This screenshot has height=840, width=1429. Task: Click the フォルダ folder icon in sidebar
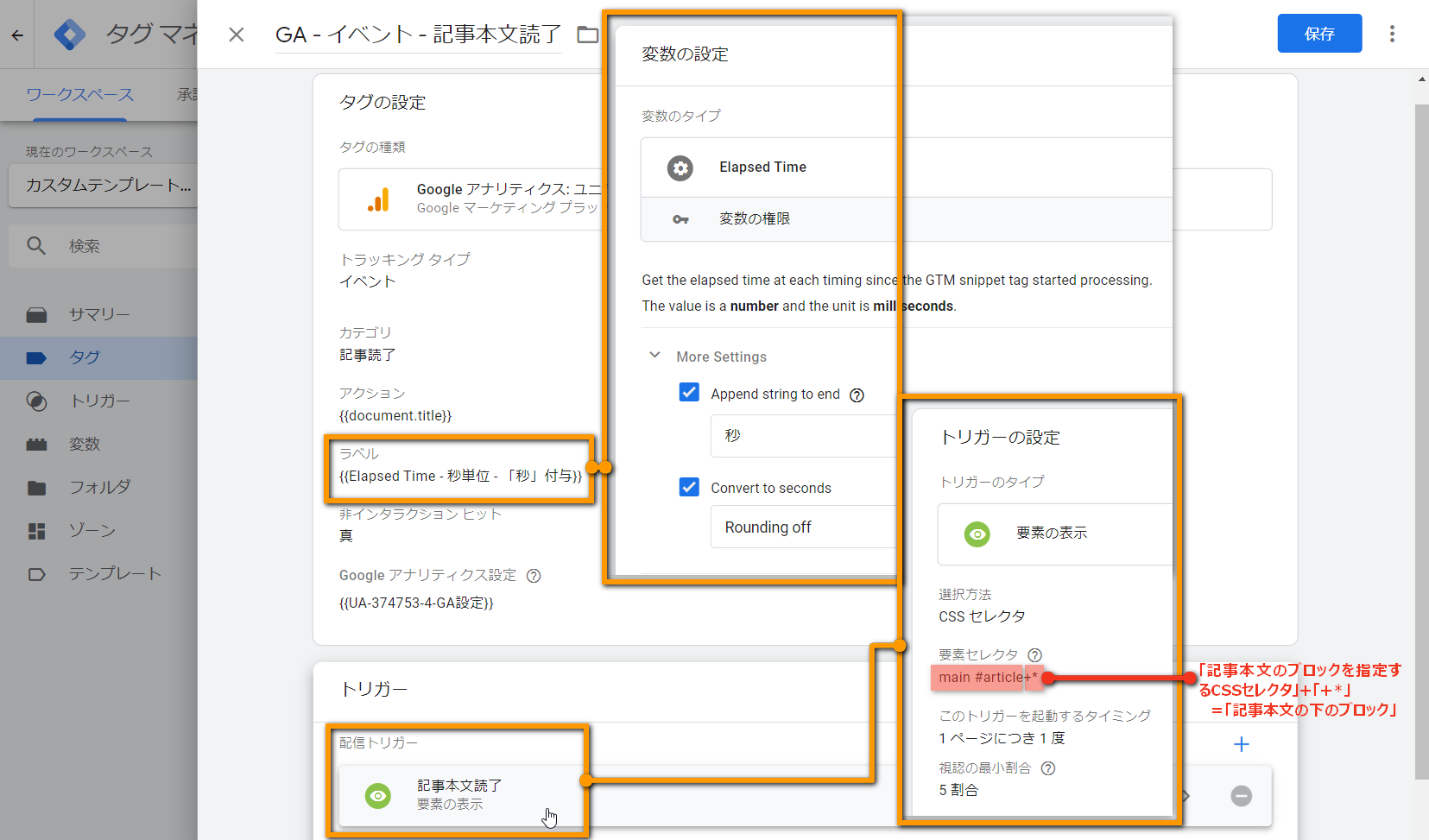tap(36, 487)
